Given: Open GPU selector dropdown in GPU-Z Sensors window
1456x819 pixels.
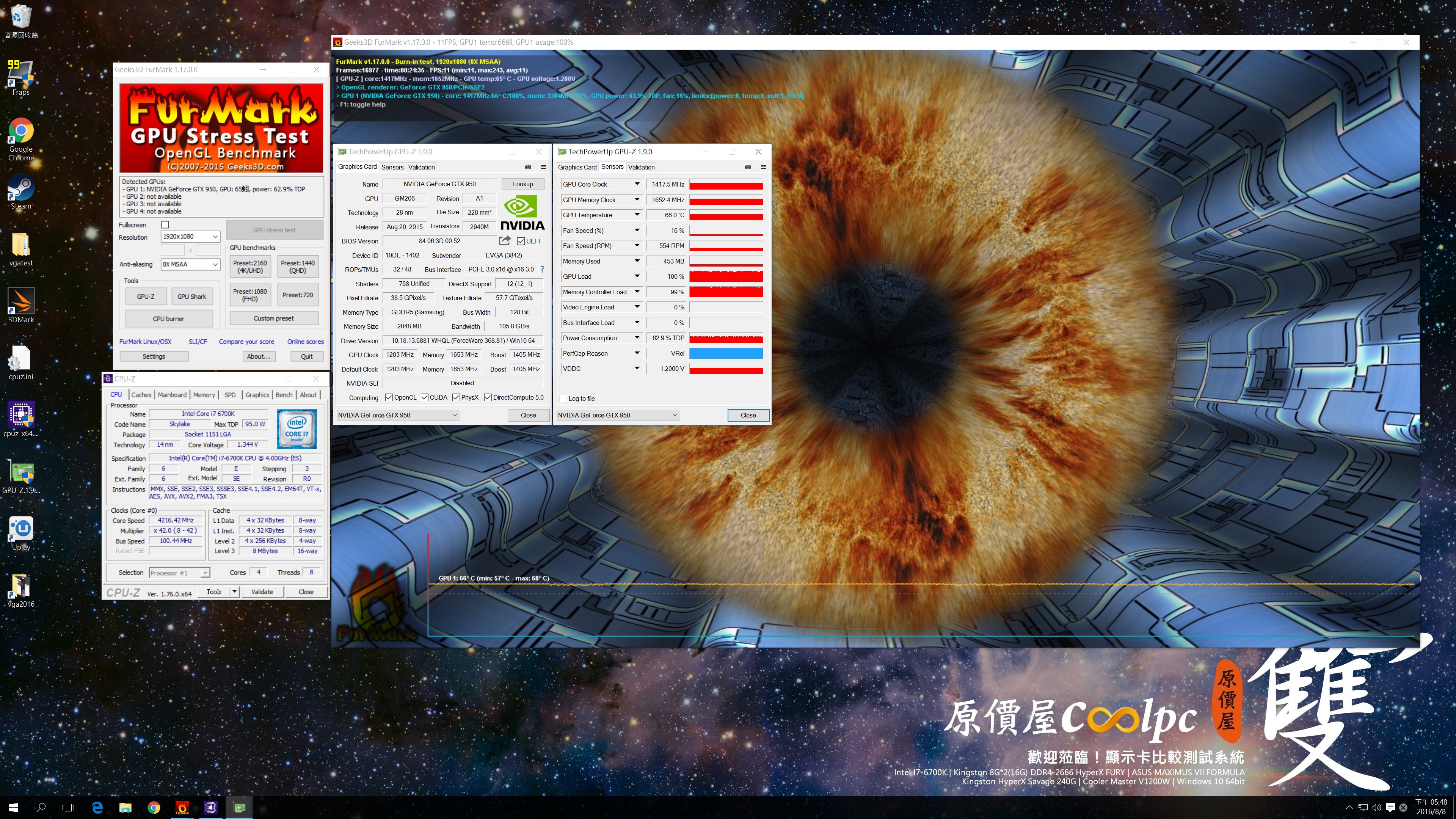Looking at the screenshot, I should click(x=618, y=416).
